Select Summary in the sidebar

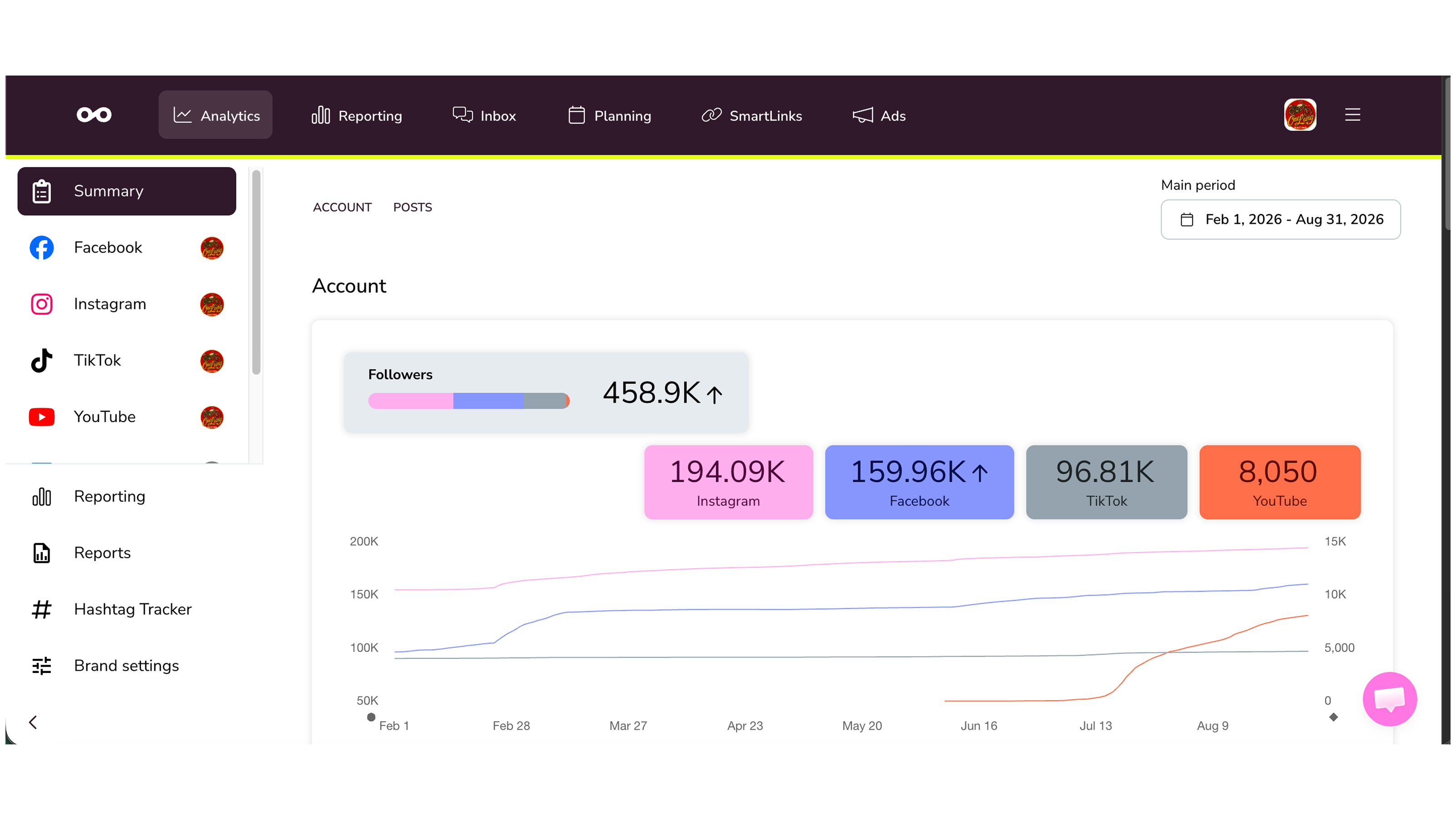point(126,191)
